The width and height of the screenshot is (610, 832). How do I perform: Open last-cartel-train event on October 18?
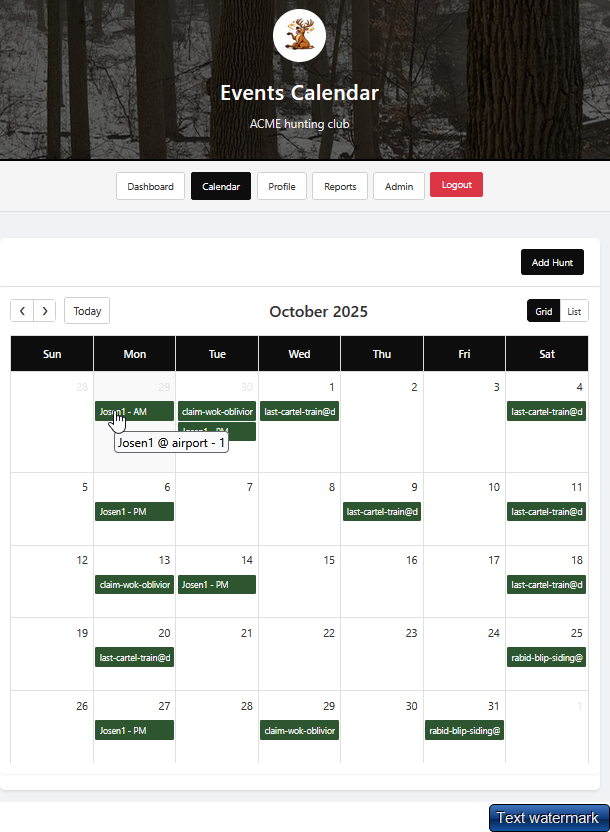click(546, 584)
